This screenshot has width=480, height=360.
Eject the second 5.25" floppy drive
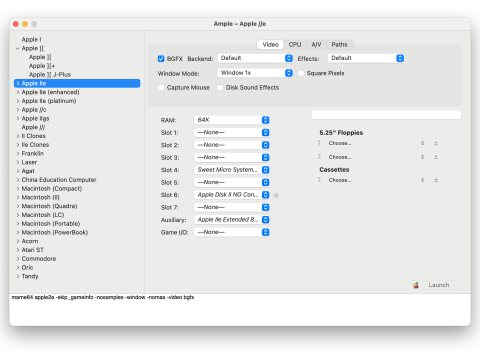coord(436,157)
